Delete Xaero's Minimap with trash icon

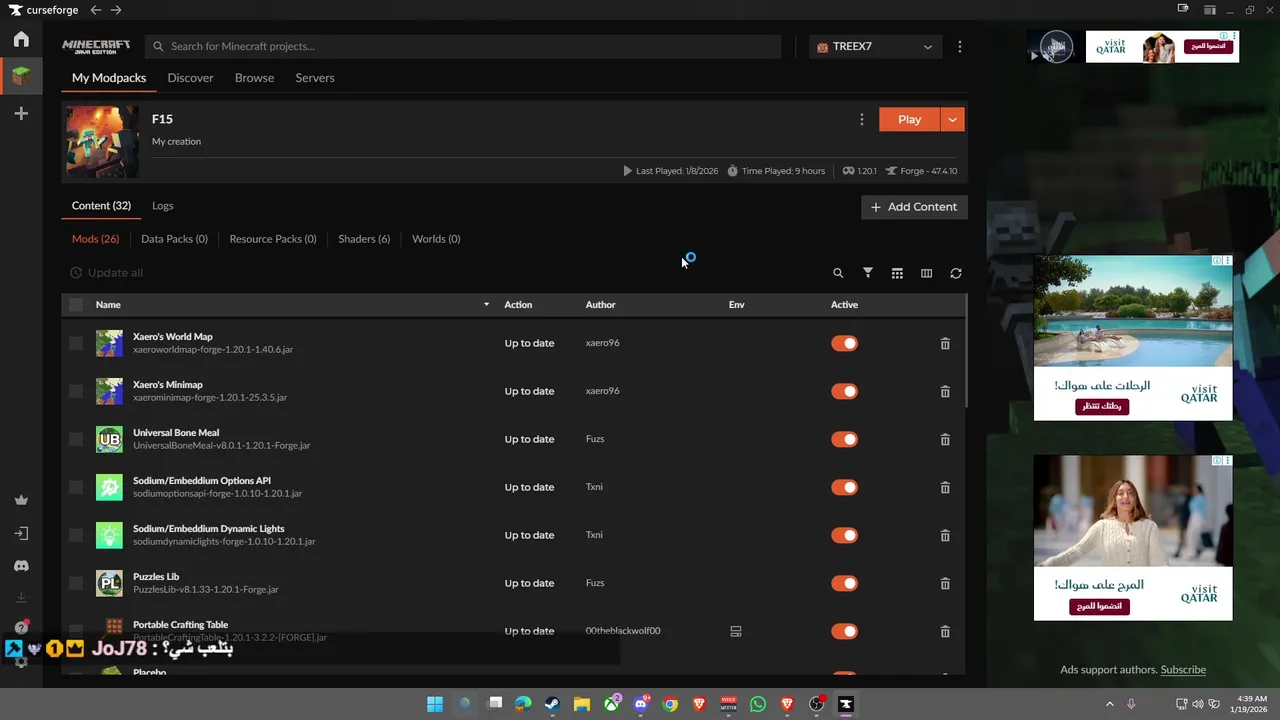coord(945,391)
